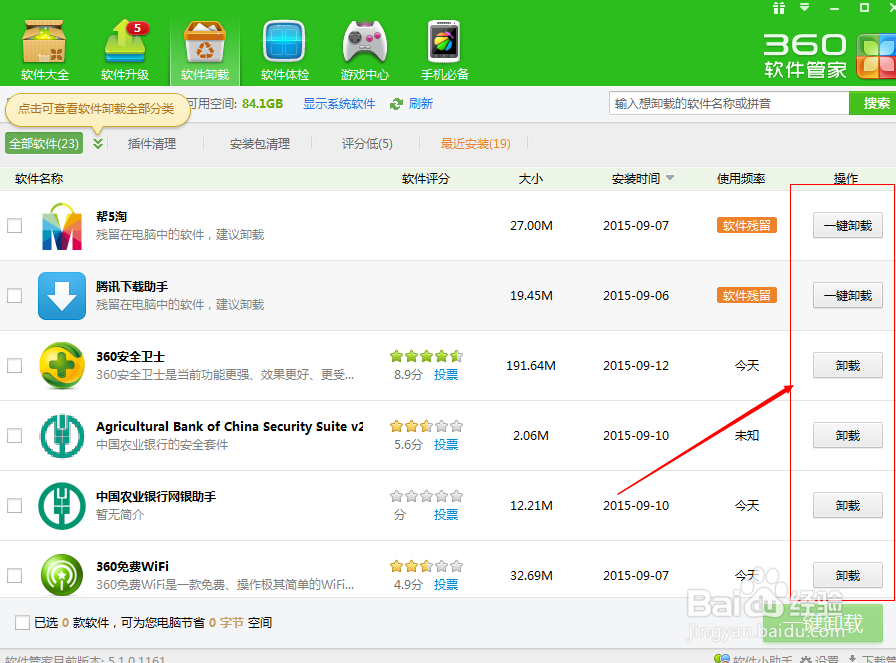Switch to 评分低(5) tab
This screenshot has height=663, width=896.
(x=367, y=143)
